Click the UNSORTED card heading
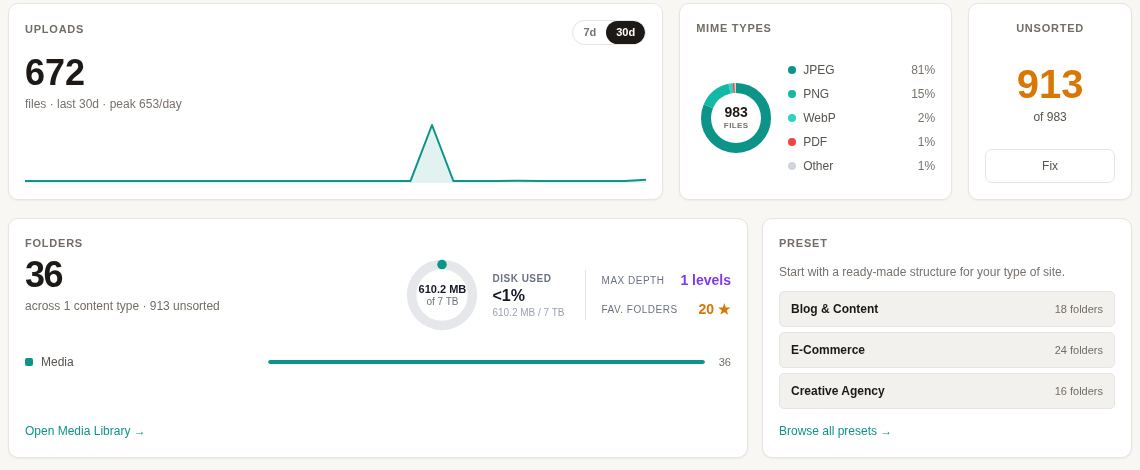The width and height of the screenshot is (1140, 470). pos(1050,28)
